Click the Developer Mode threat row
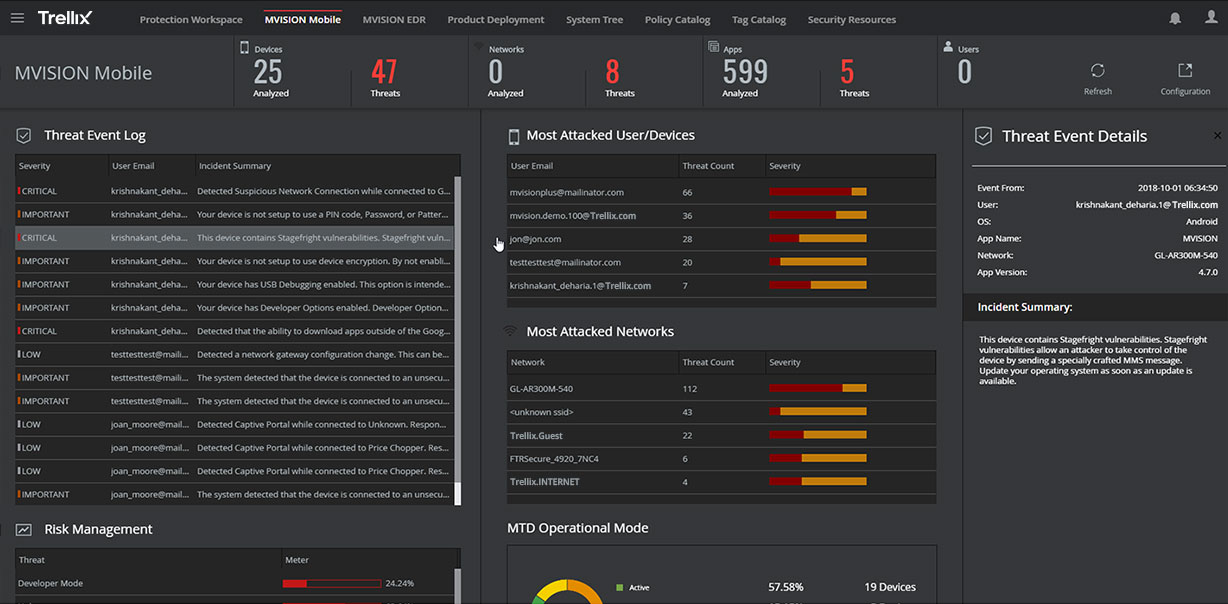This screenshot has width=1228, height=604. [x=234, y=583]
